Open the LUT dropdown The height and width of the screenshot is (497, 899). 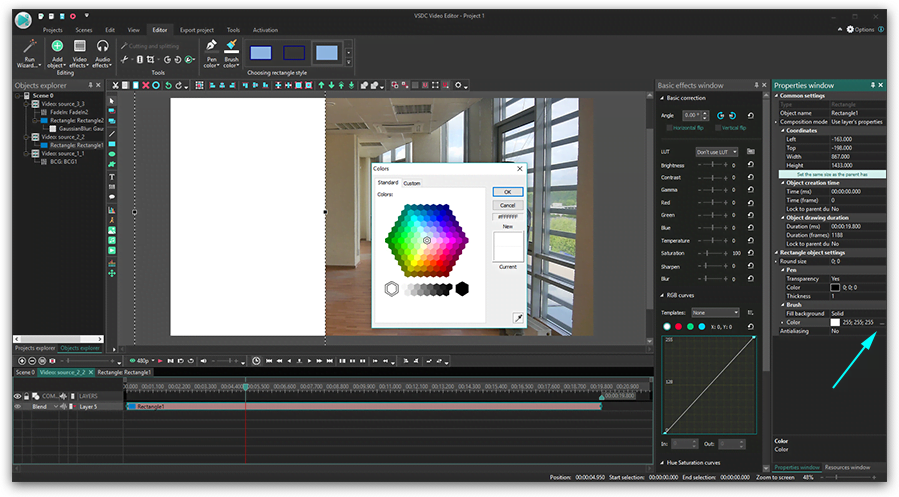717,152
